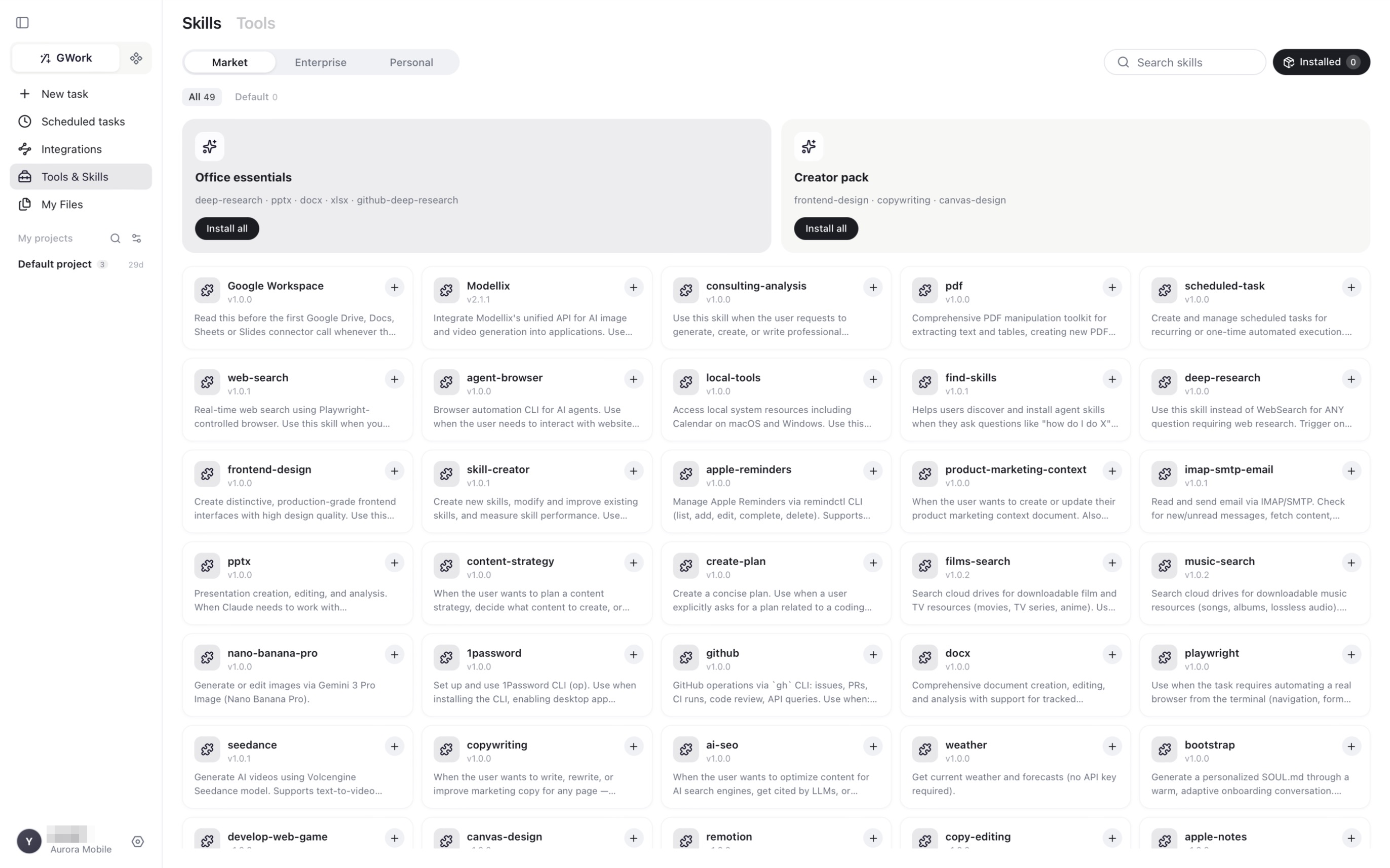The width and height of the screenshot is (1390, 868).
Task: Add the deep-research skill
Action: [x=1351, y=379]
